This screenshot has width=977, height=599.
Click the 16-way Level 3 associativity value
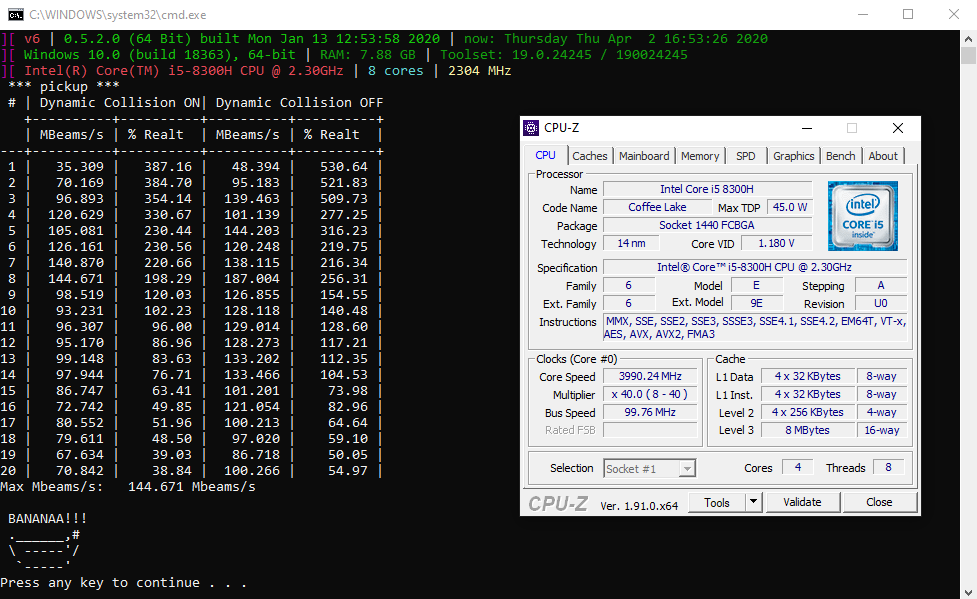tap(881, 430)
